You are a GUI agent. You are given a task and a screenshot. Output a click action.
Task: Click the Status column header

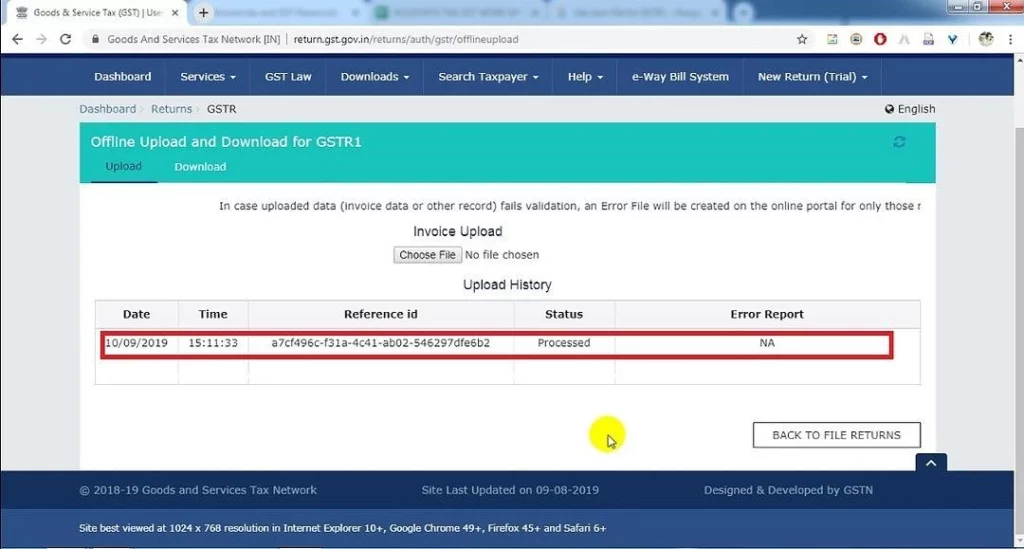[x=564, y=314]
